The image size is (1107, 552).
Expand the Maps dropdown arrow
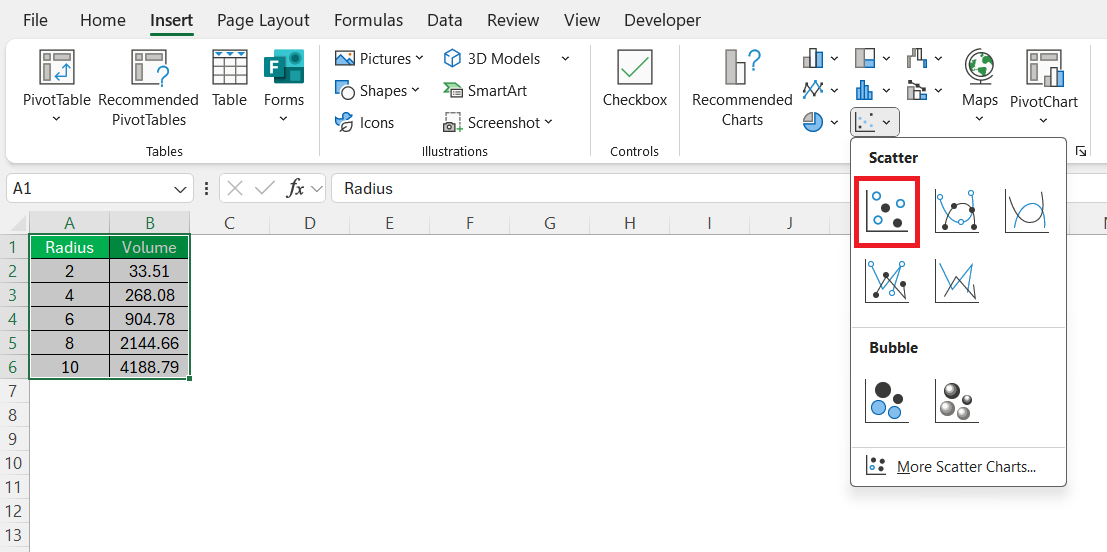pos(980,119)
